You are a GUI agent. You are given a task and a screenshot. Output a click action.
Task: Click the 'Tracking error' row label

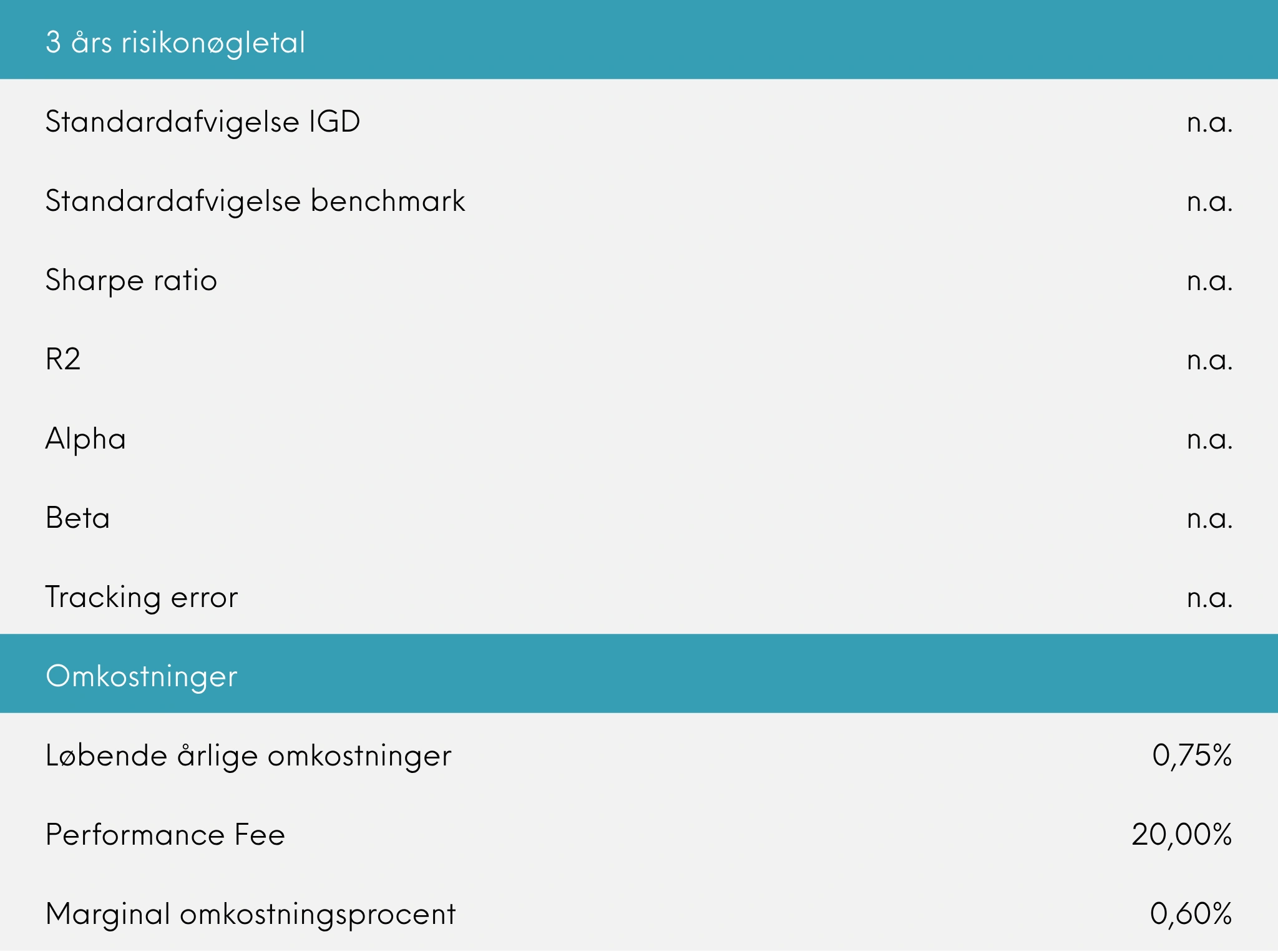point(142,598)
